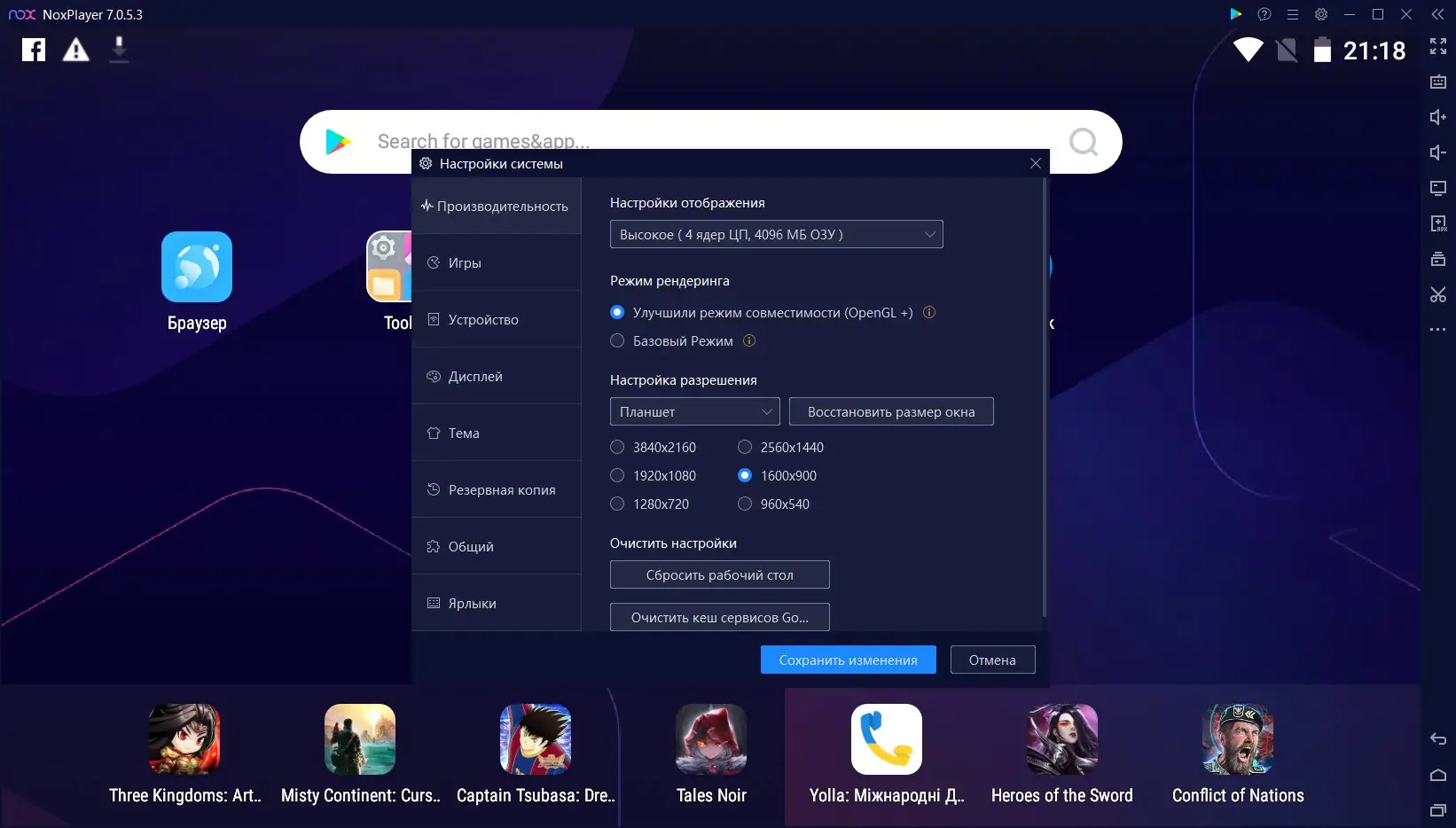
Task: Click the play store shortcut in title bar
Action: (1236, 14)
